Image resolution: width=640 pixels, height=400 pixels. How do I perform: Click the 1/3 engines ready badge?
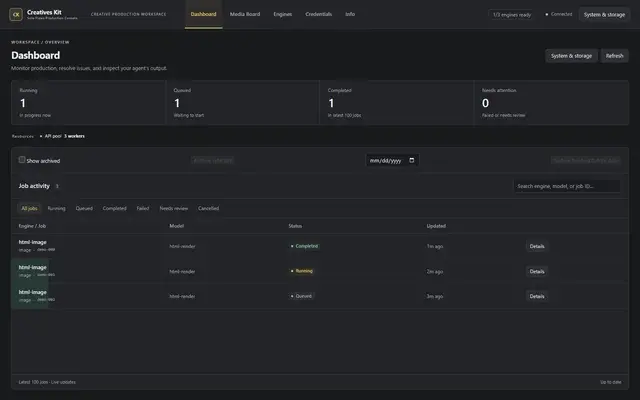512,15
